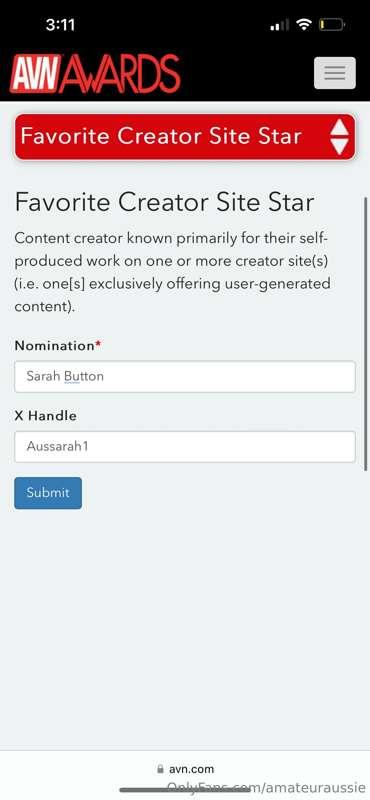Image resolution: width=370 pixels, height=800 pixels.
Task: Open the hamburger navigation menu
Action: coord(335,73)
